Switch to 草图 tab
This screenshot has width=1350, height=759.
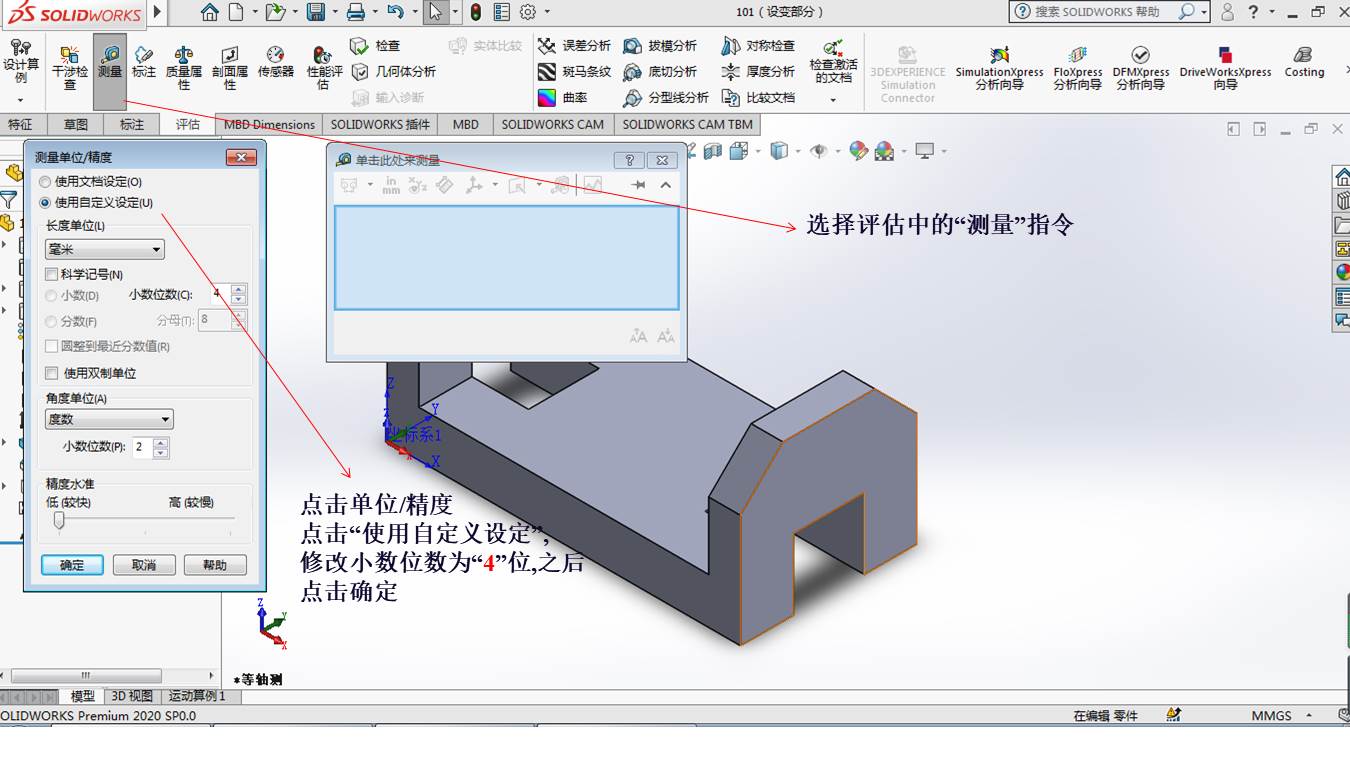click(76, 125)
